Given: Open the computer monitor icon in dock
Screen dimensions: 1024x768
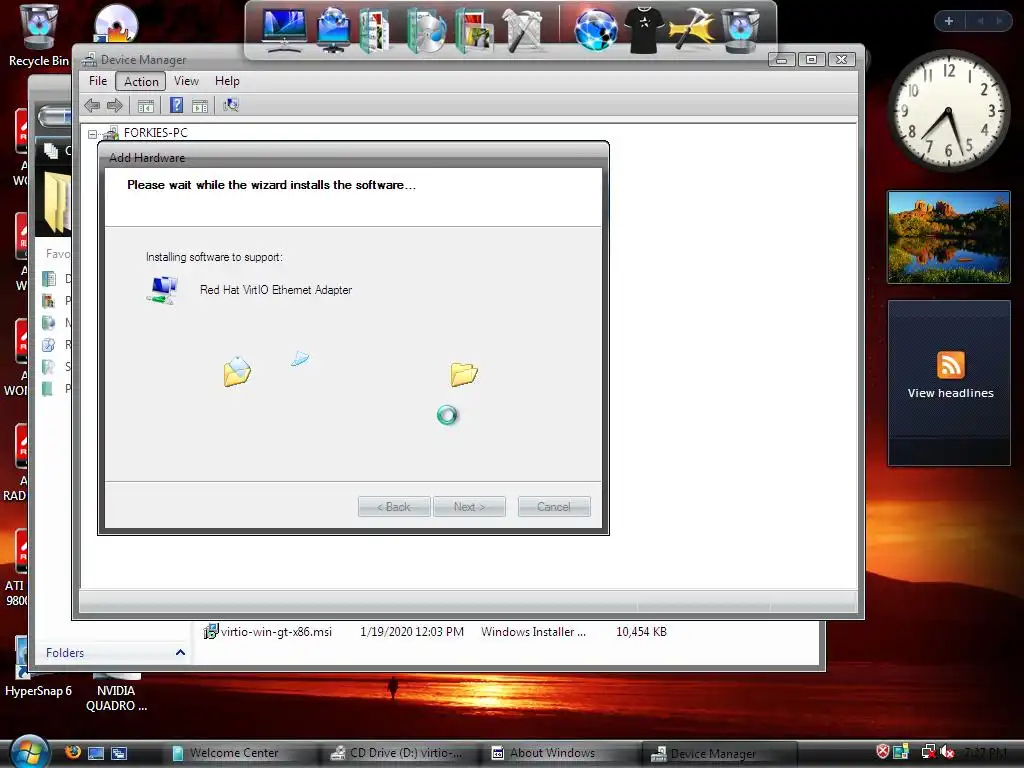Looking at the screenshot, I should [283, 30].
